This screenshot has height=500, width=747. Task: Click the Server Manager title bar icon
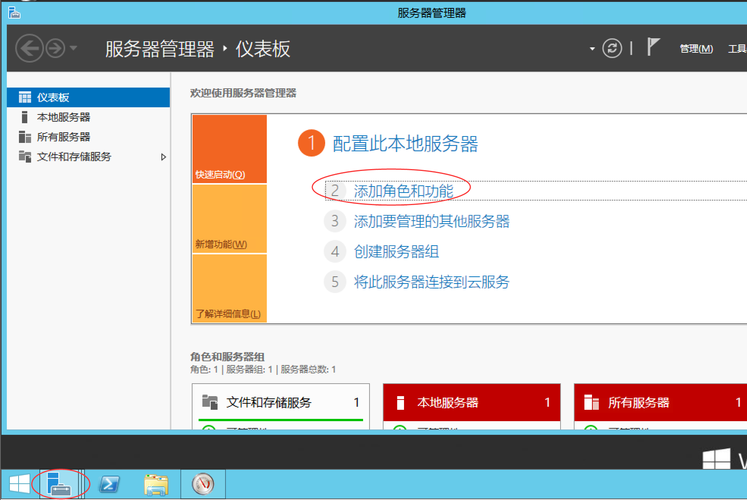tap(14, 13)
